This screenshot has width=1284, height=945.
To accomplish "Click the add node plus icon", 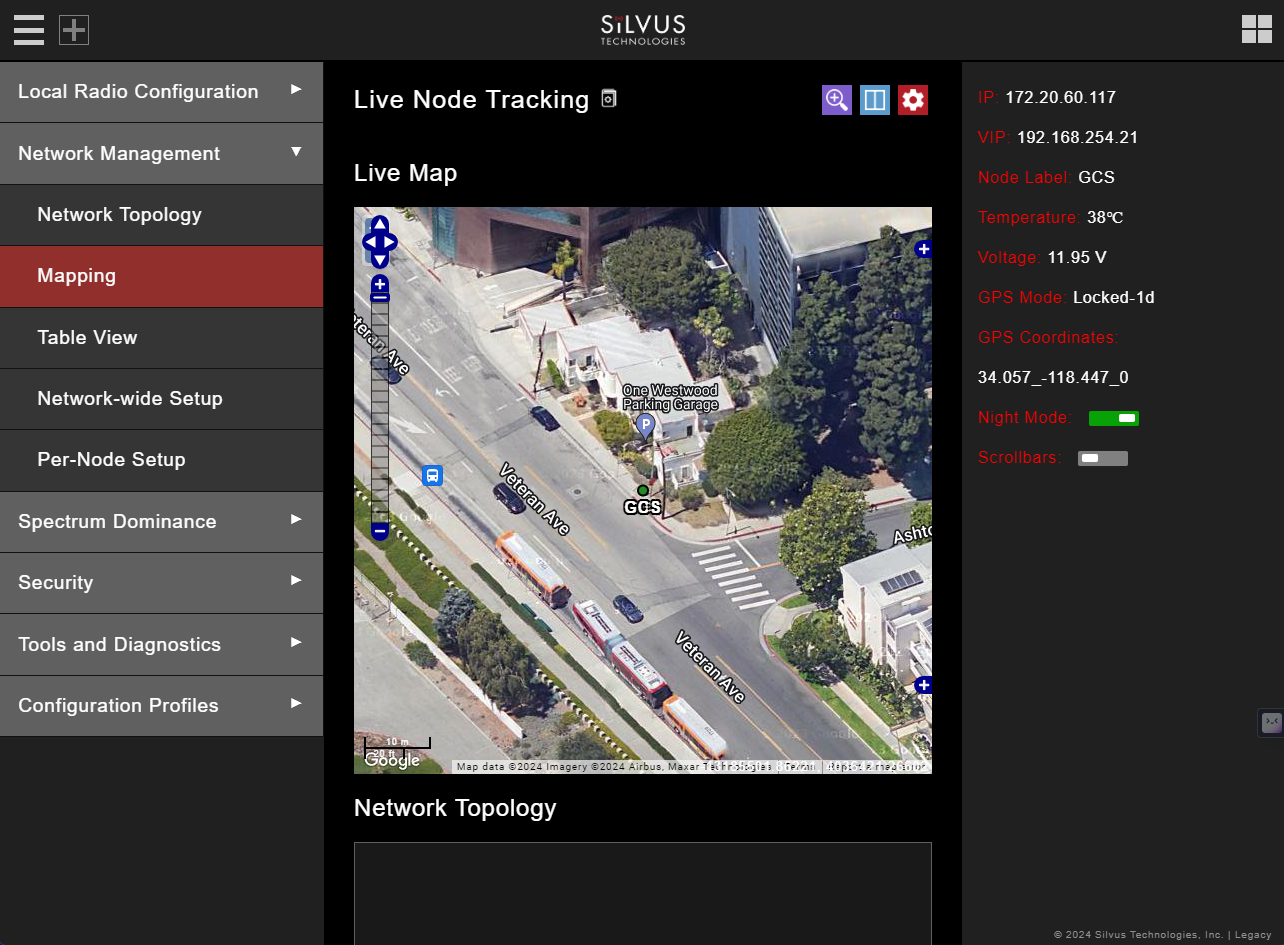I will 73,30.
